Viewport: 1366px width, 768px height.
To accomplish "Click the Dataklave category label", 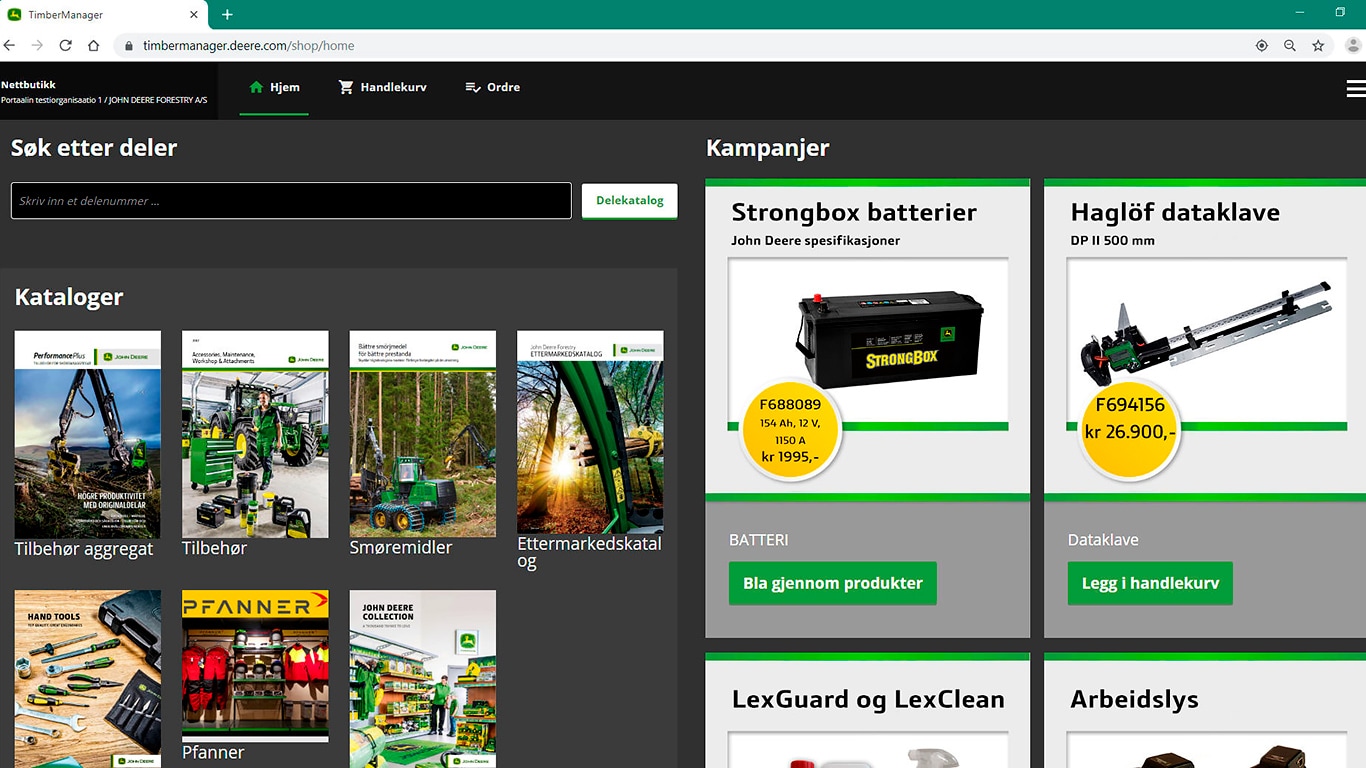I will click(x=1103, y=540).
